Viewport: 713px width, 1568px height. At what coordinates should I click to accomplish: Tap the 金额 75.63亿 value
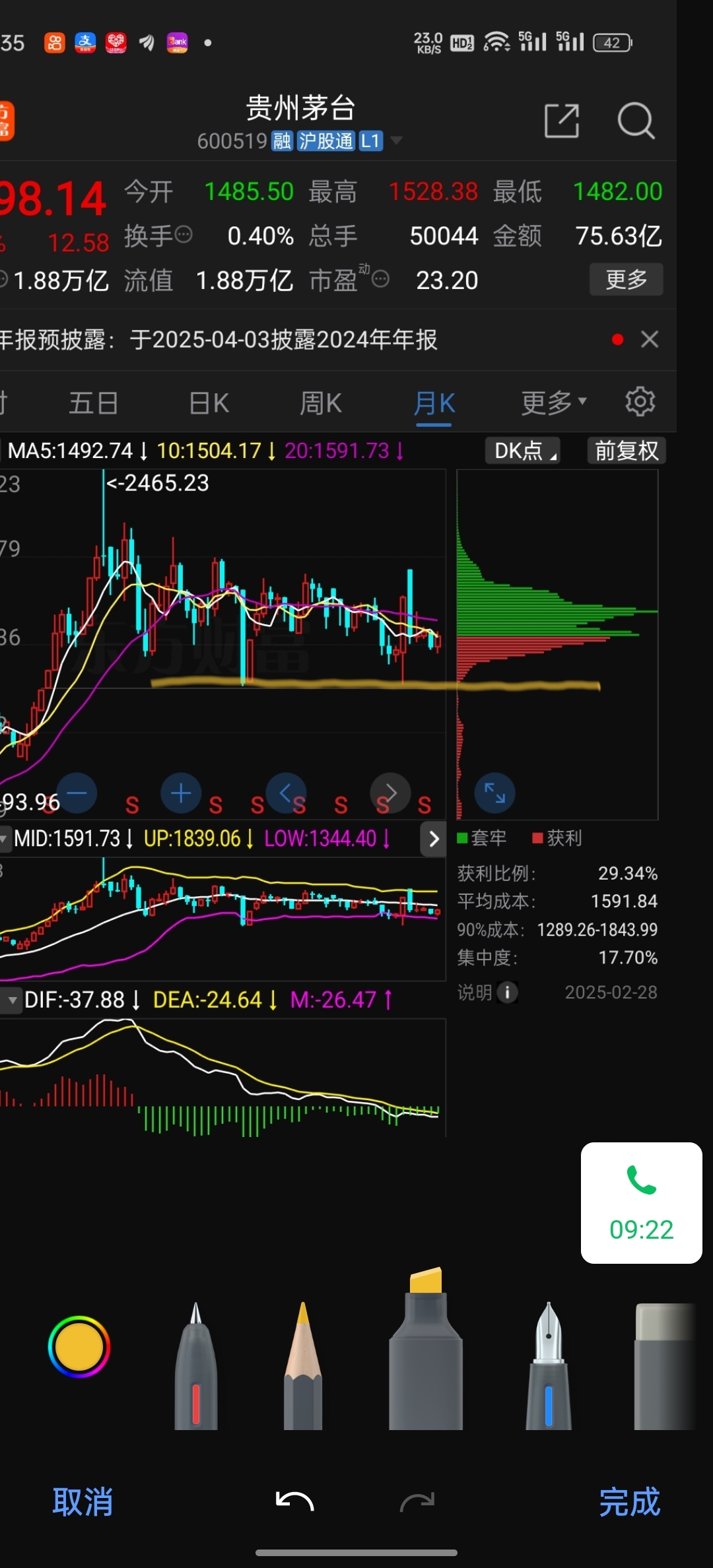click(619, 236)
